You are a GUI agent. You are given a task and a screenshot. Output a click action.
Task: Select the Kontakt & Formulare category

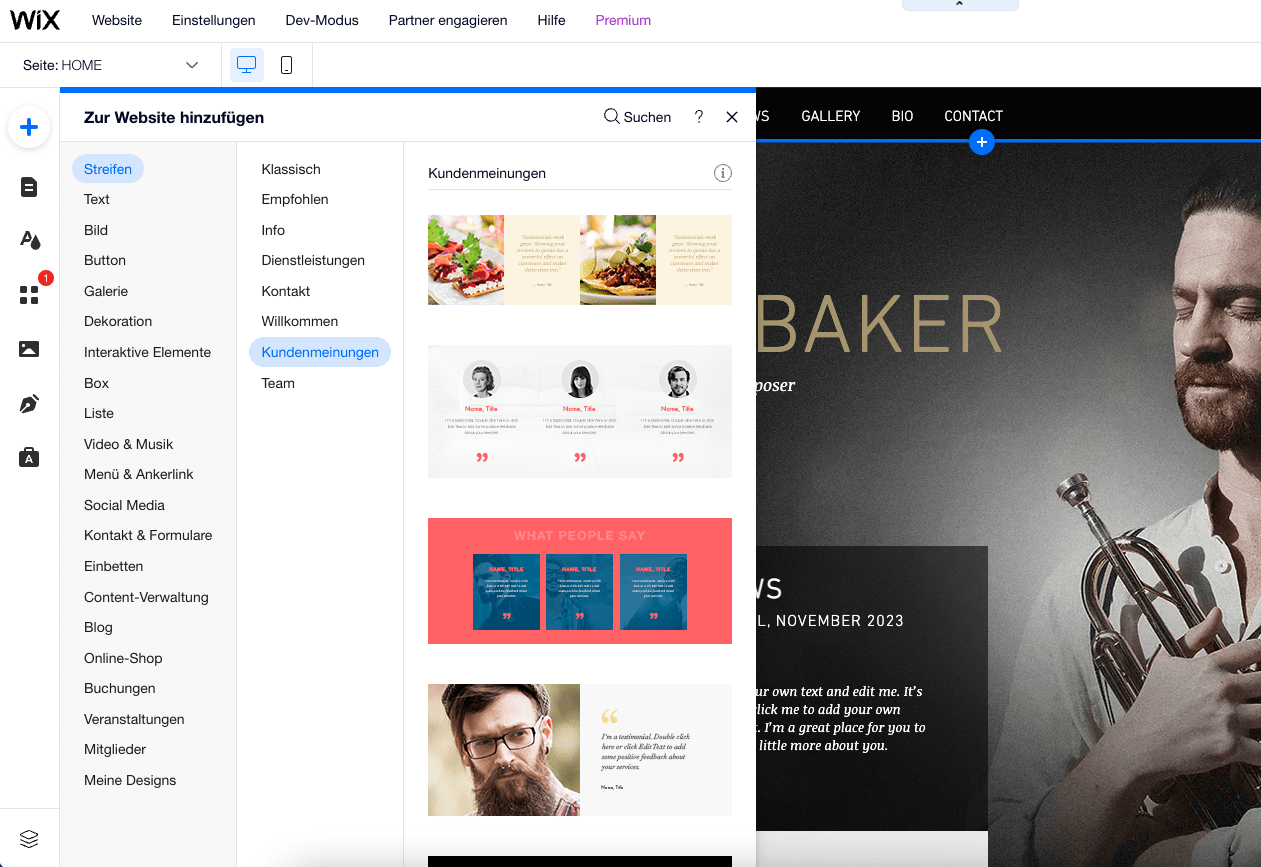[148, 535]
